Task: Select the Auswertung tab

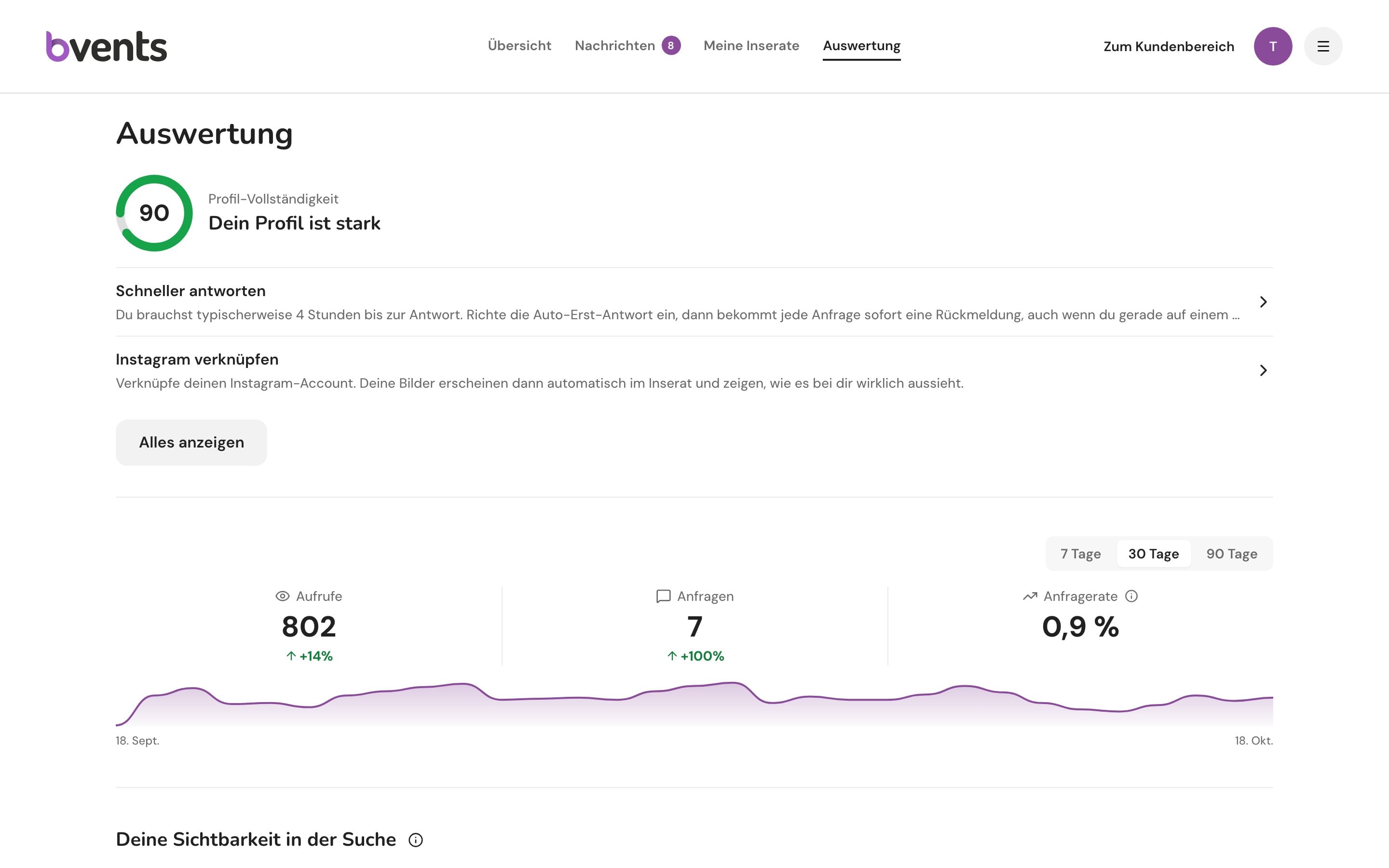Action: [861, 45]
